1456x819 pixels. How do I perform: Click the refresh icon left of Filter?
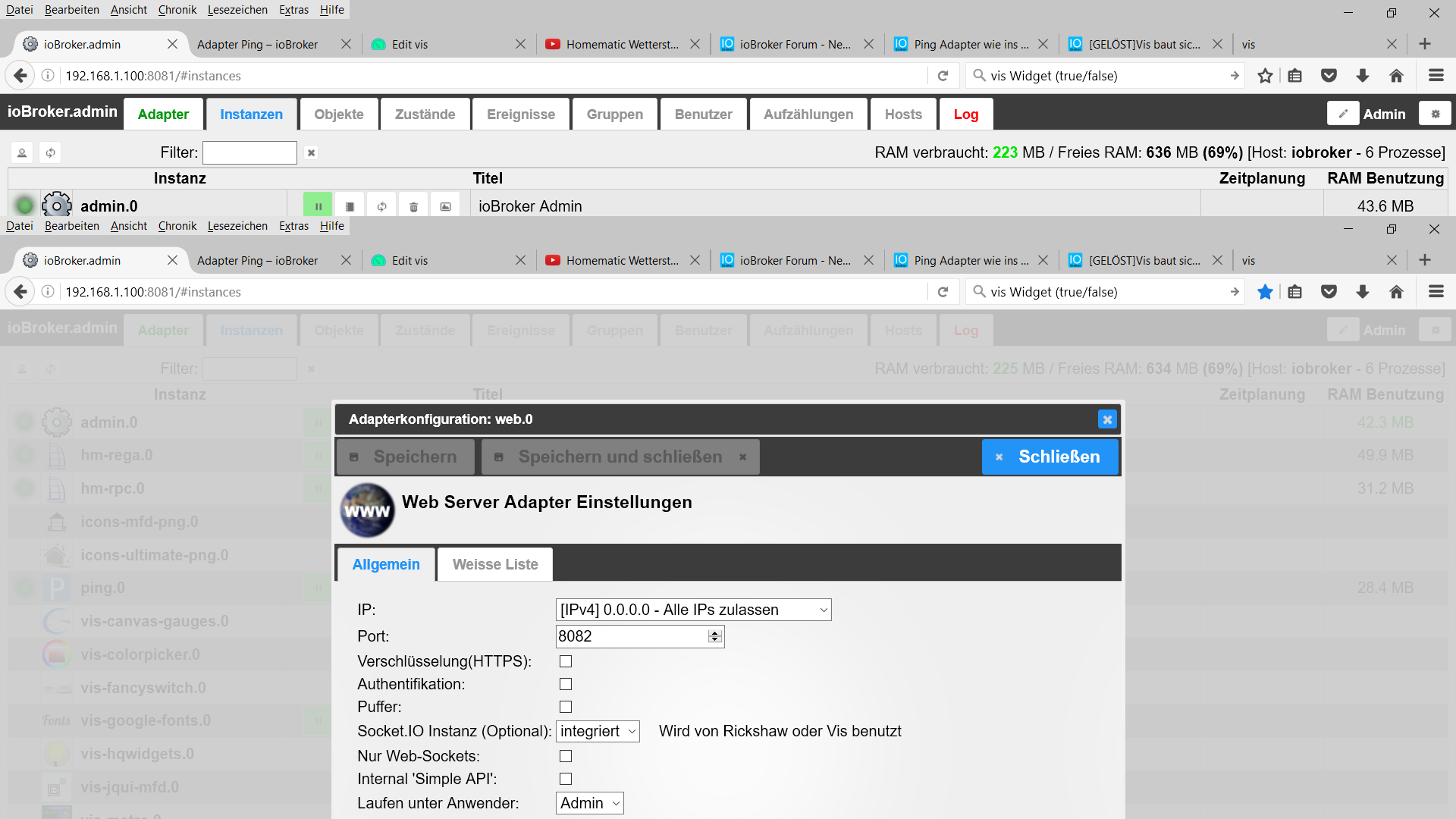tap(50, 152)
